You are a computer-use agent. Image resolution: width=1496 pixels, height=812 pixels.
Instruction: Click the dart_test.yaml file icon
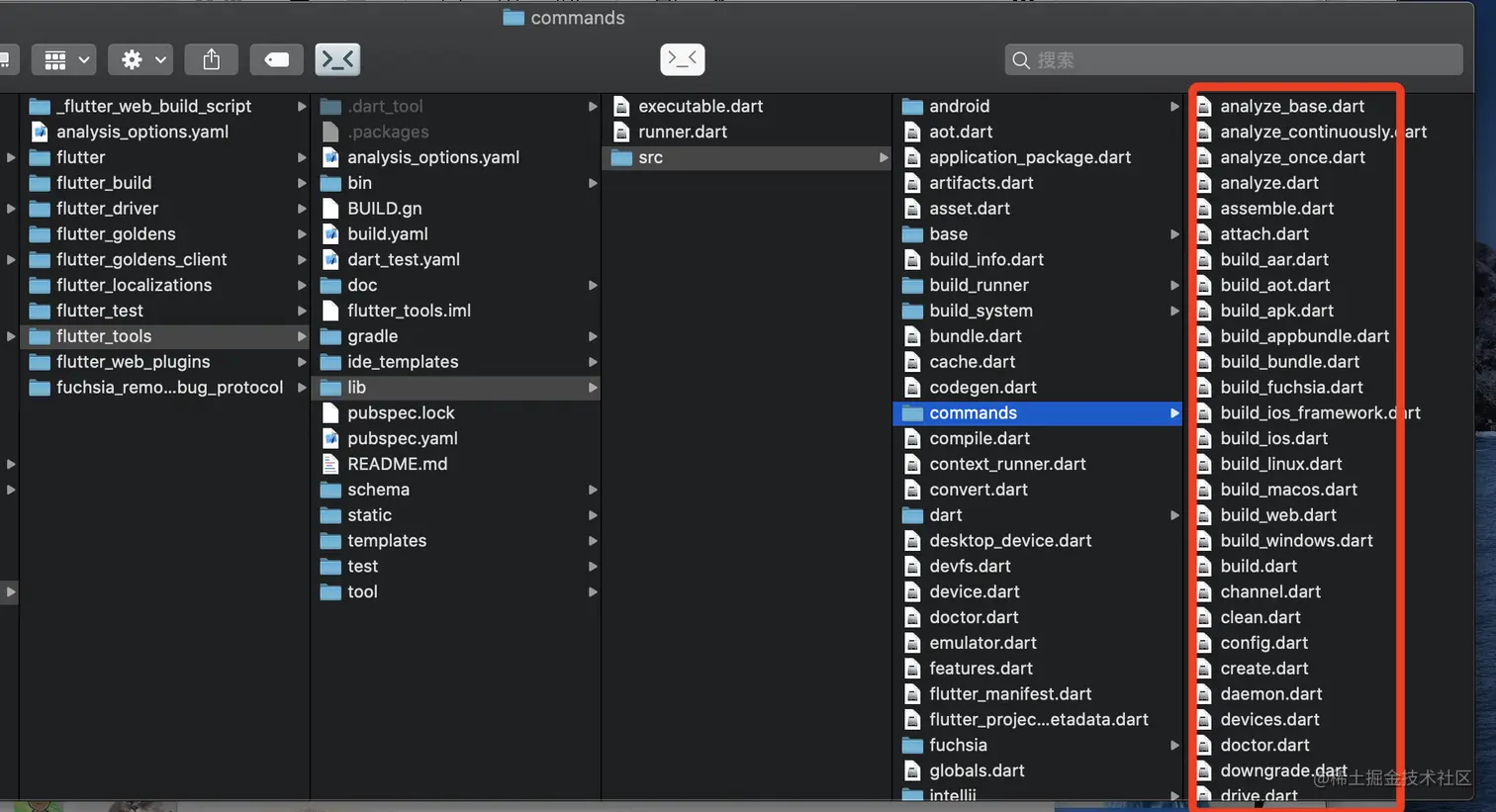coord(330,260)
